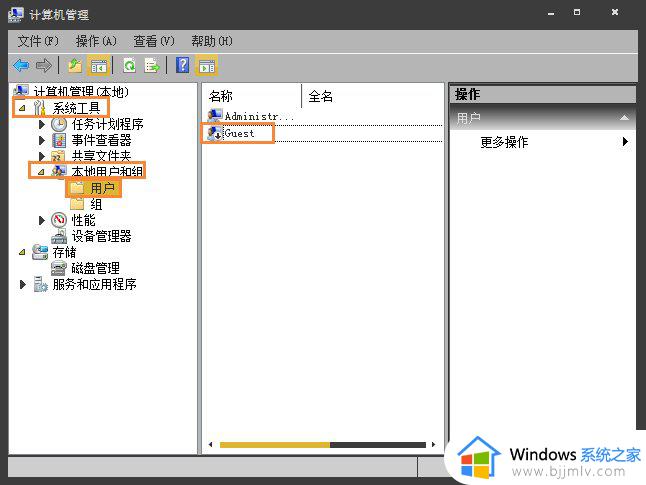Viewport: 646px width, 485px height.
Task: Click the horizontal scrollbar thumb
Action: pyautogui.click(x=275, y=445)
